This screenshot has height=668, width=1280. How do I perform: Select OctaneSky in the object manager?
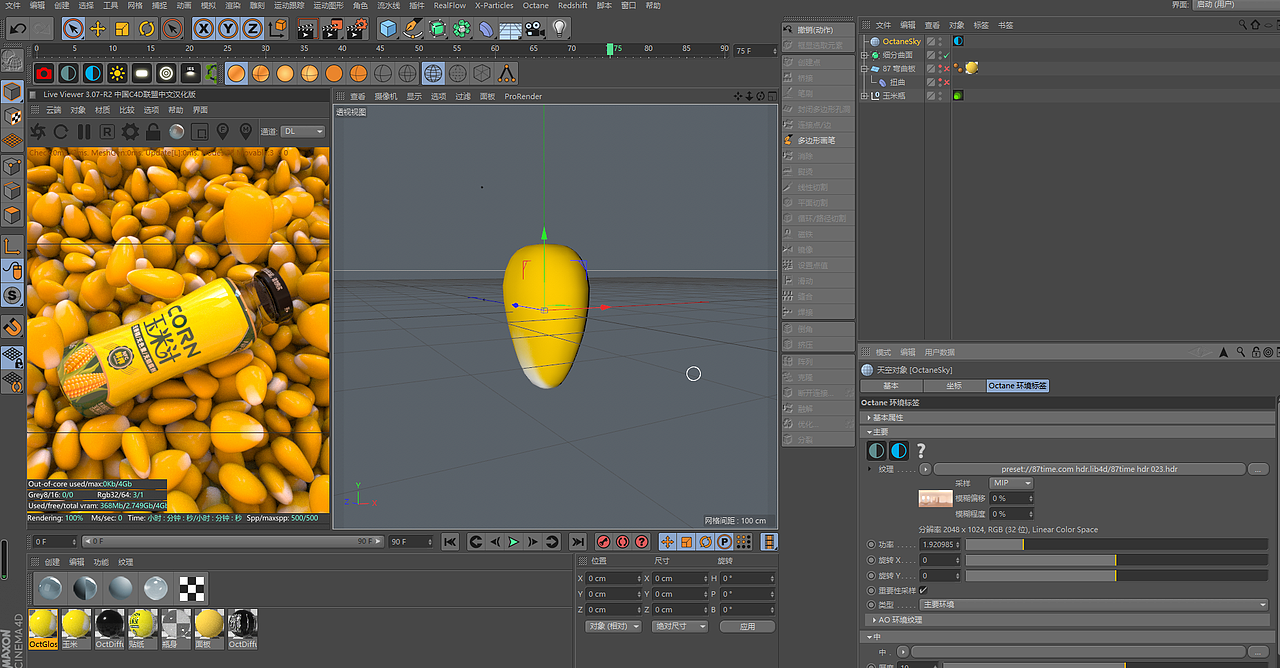pos(901,41)
